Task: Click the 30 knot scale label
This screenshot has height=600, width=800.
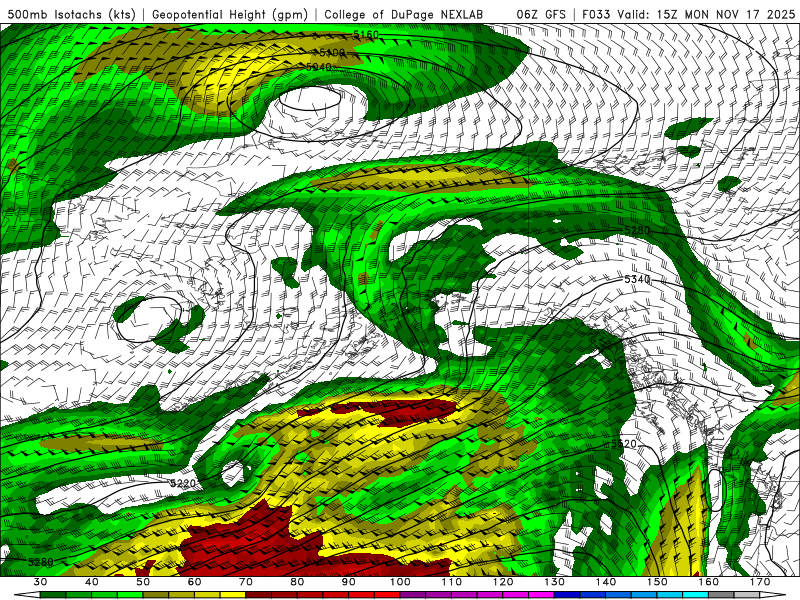Action: (x=40, y=582)
